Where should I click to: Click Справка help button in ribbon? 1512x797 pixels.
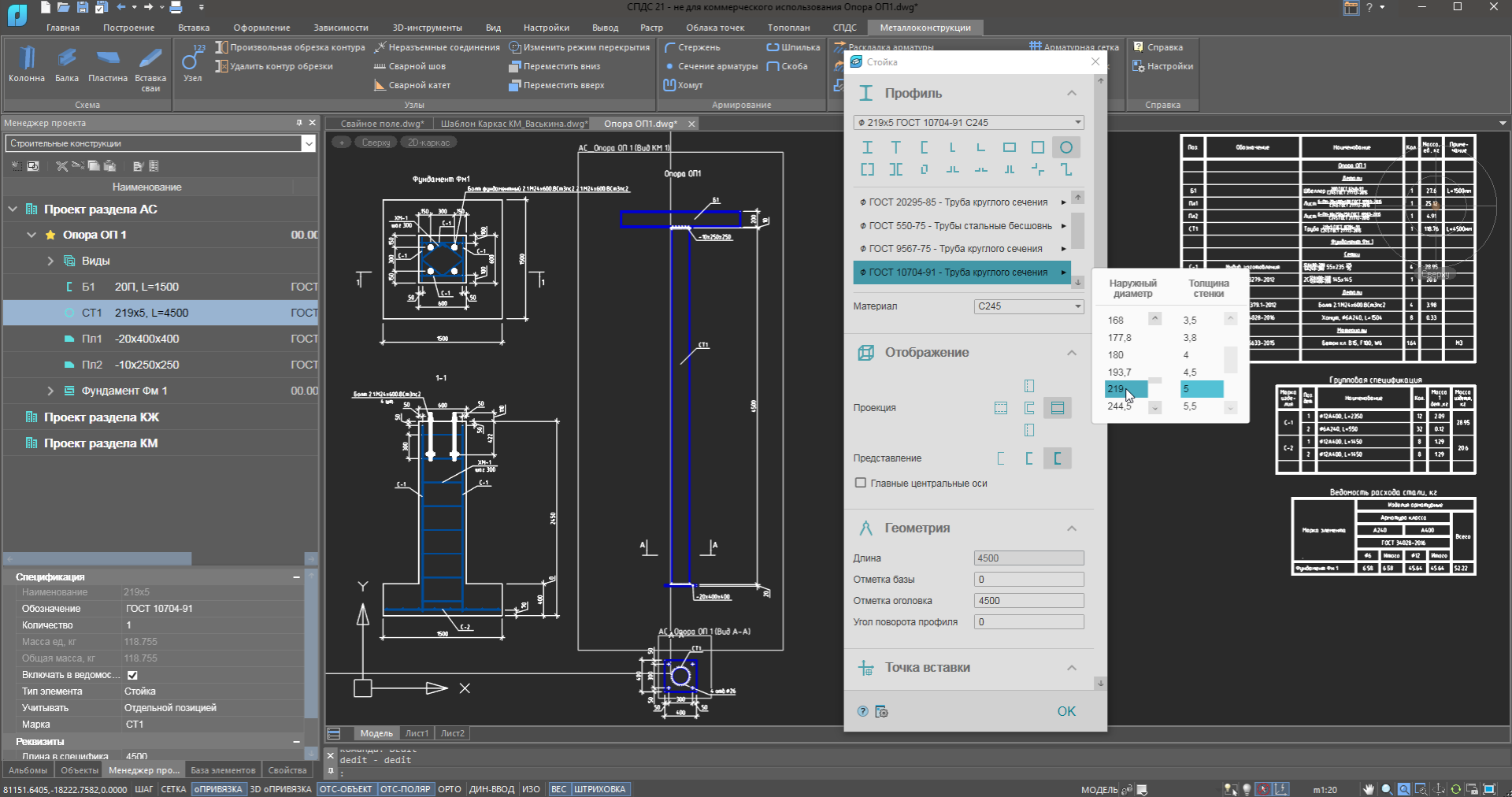tap(1158, 47)
